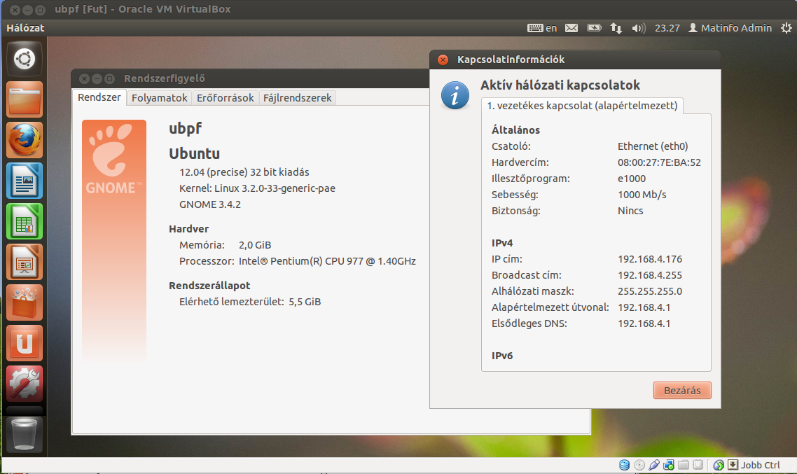Click the keyboard layout 'en' indicator
The height and width of the screenshot is (474, 797).
(542, 28)
